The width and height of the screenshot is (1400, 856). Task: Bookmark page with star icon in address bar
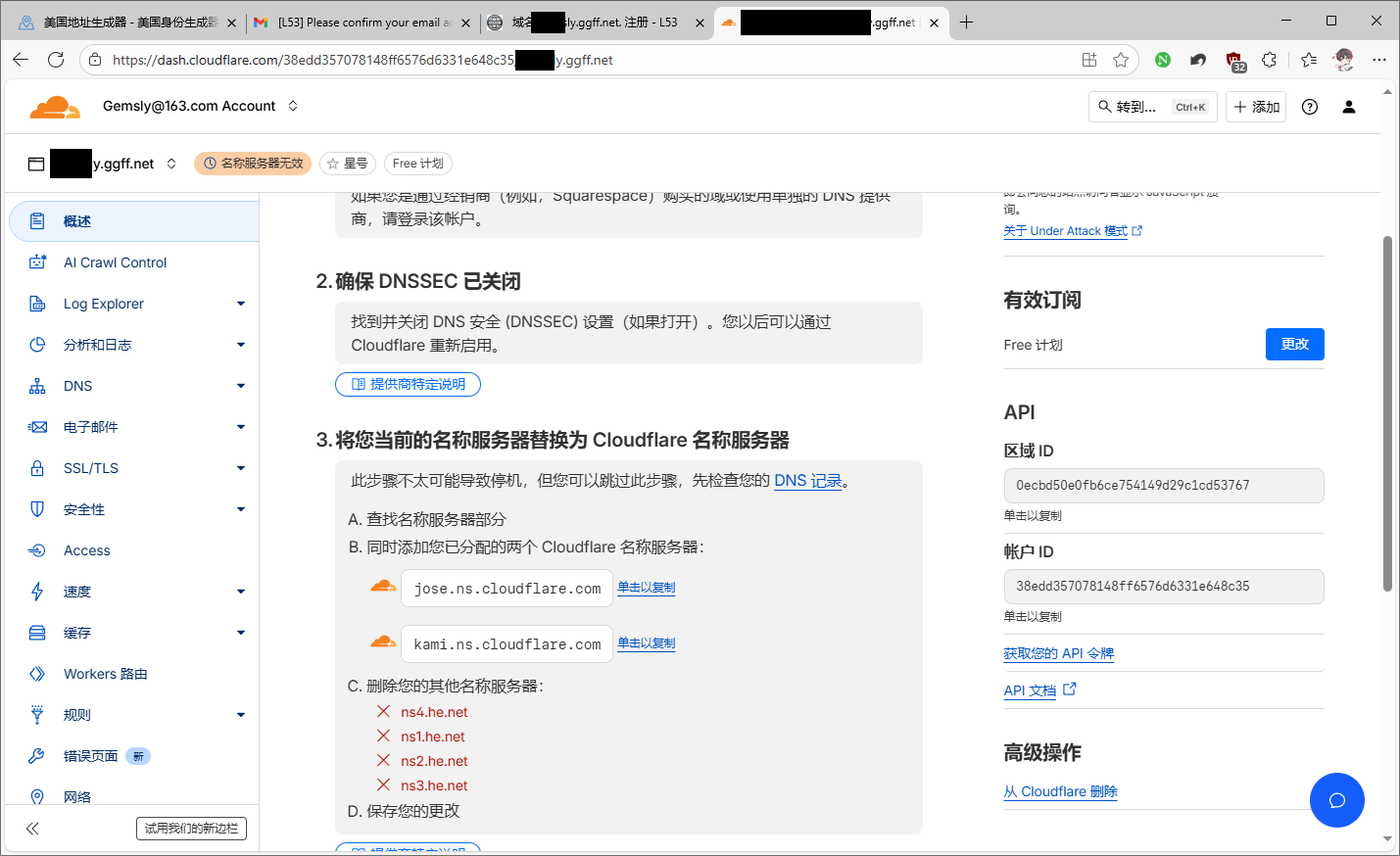point(1121,60)
